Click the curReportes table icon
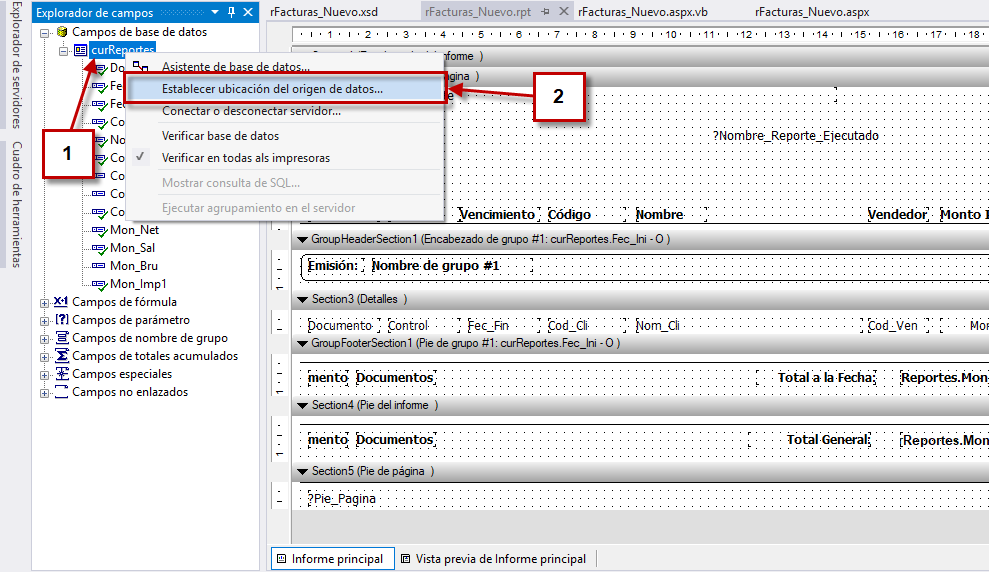The height and width of the screenshot is (572, 989). click(x=80, y=50)
